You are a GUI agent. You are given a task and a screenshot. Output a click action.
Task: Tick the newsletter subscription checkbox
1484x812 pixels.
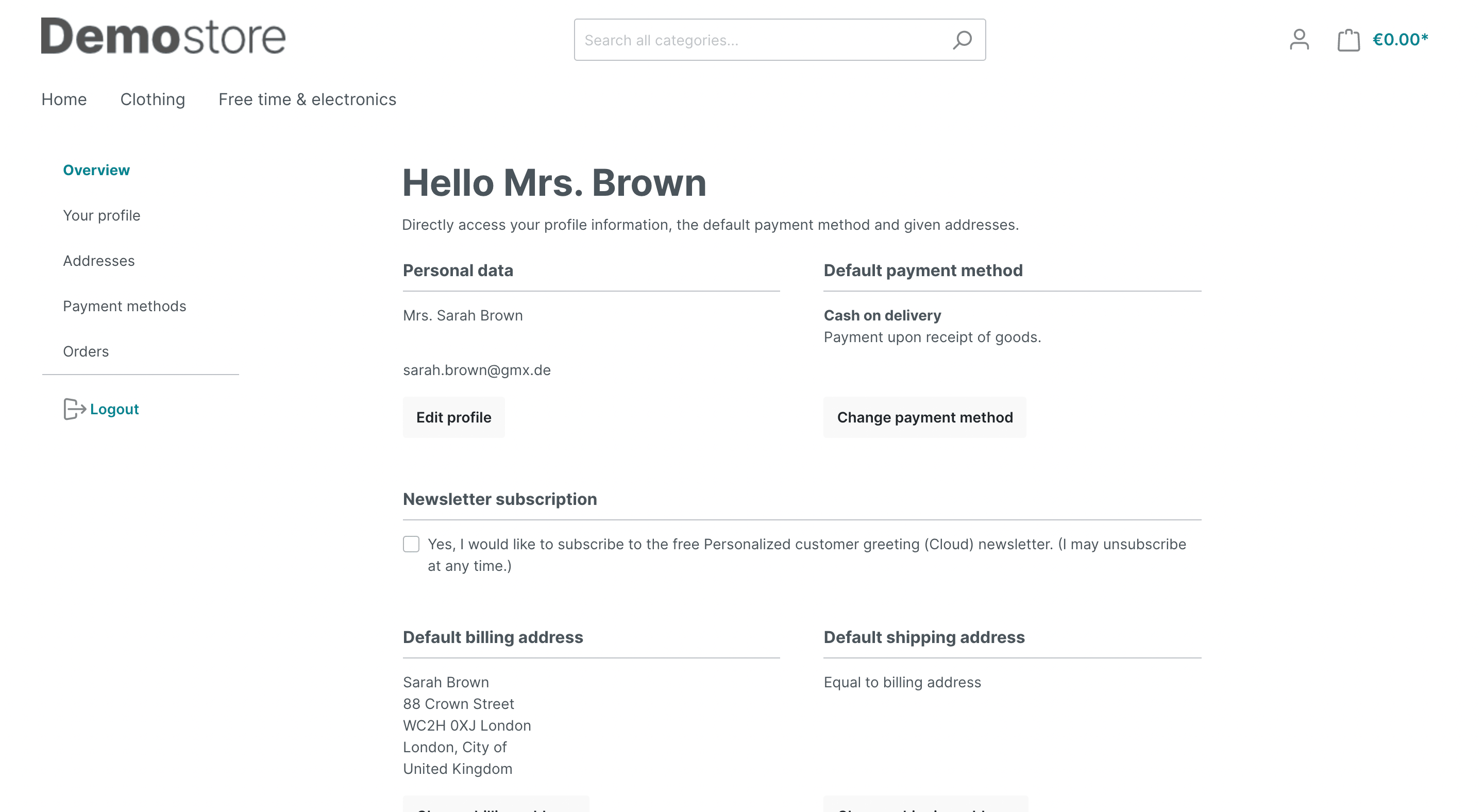click(x=411, y=544)
